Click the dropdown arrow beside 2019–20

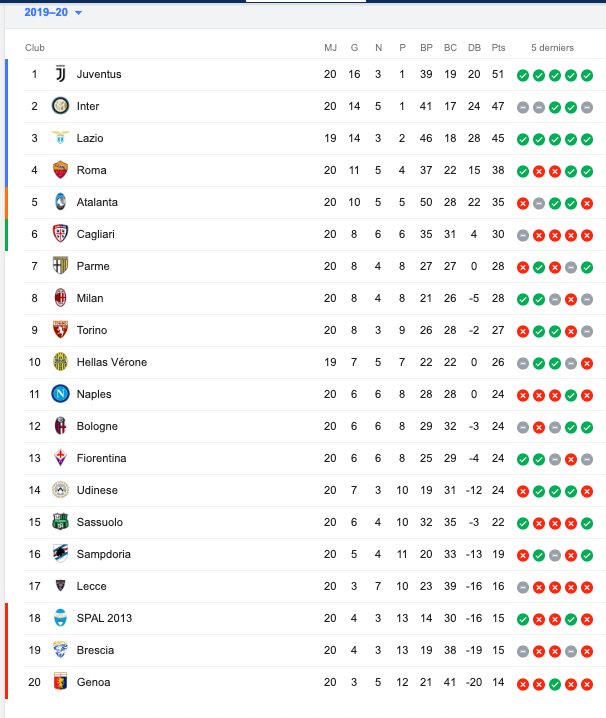78,13
